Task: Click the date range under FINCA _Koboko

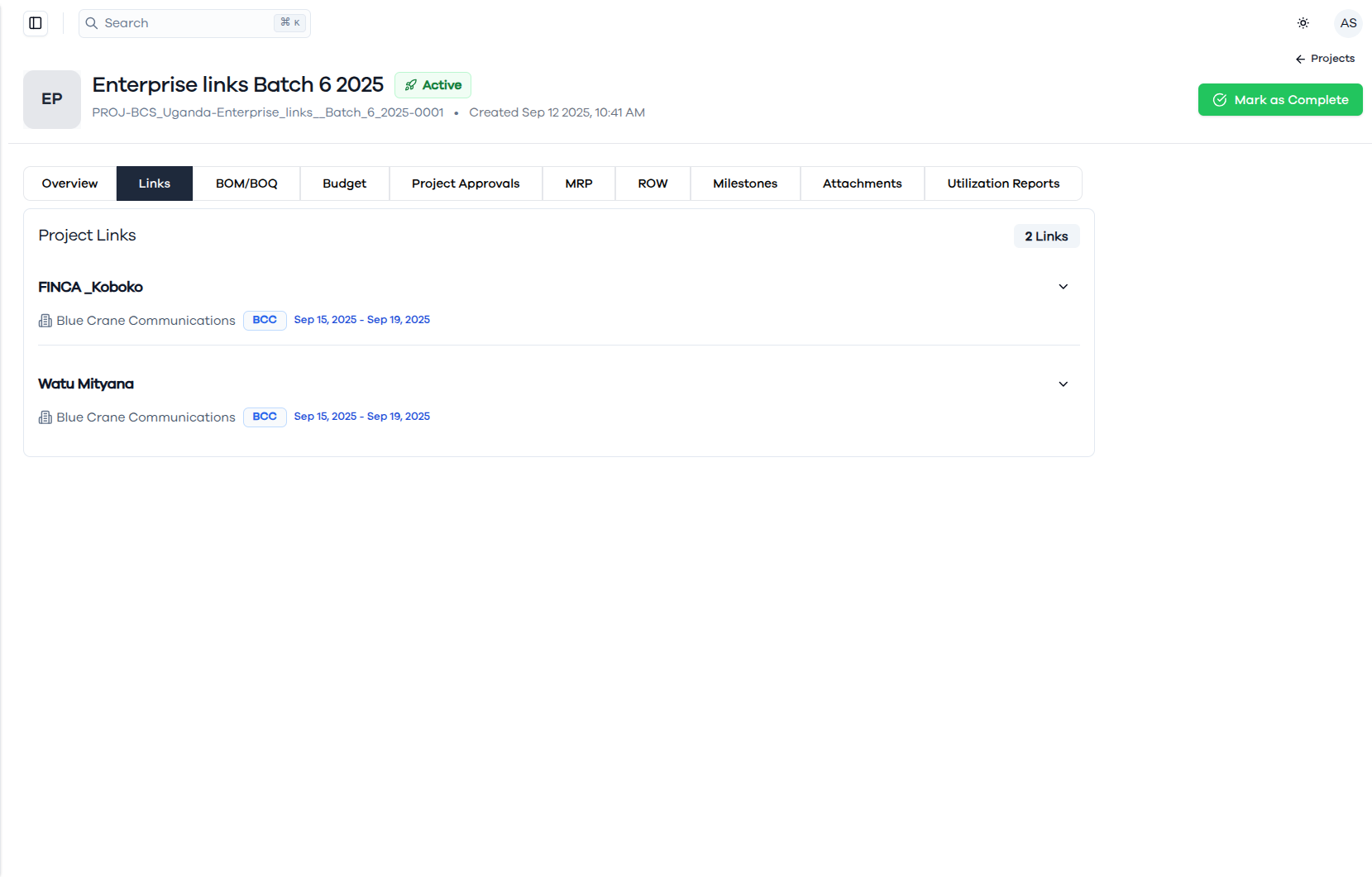Action: (362, 320)
